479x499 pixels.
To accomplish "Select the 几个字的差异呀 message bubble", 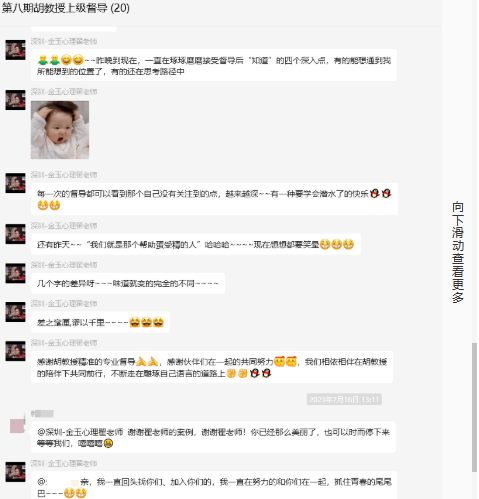I will point(128,283).
